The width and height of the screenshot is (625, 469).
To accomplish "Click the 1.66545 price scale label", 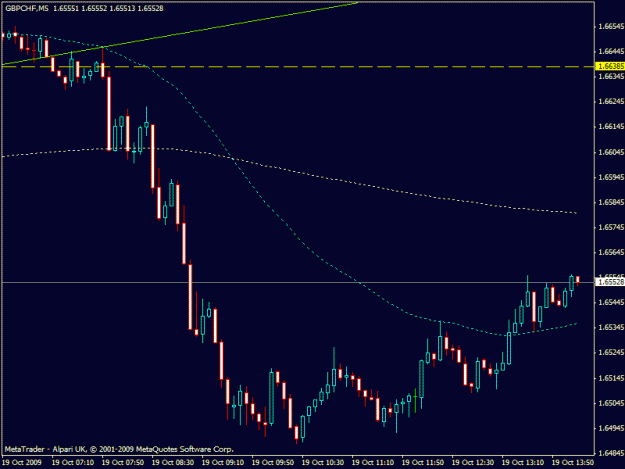I will pos(611,26).
